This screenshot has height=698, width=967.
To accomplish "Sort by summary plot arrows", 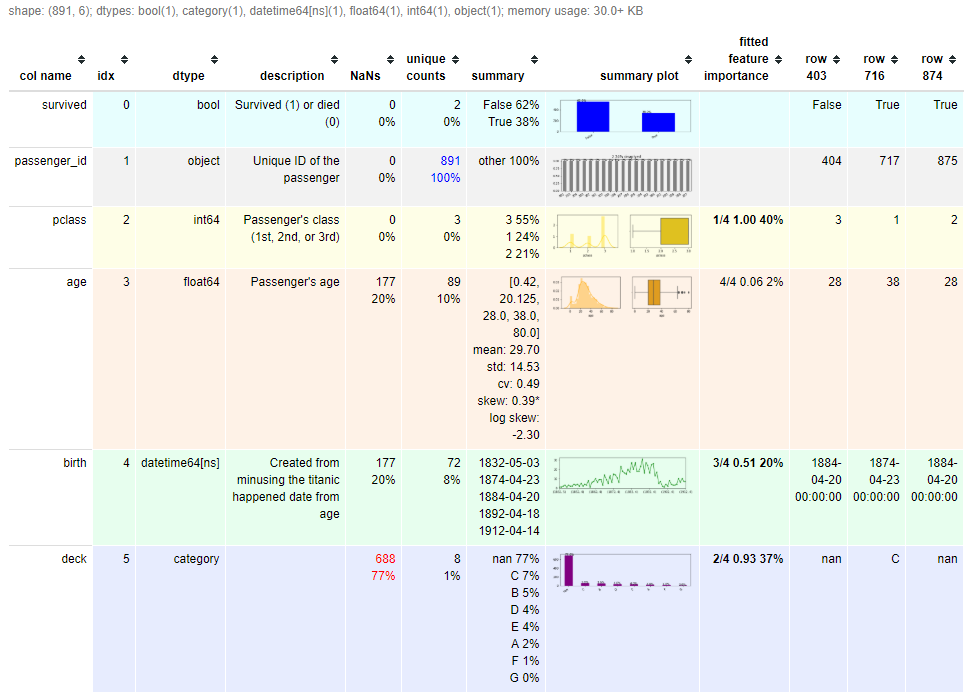I will click(x=688, y=59).
